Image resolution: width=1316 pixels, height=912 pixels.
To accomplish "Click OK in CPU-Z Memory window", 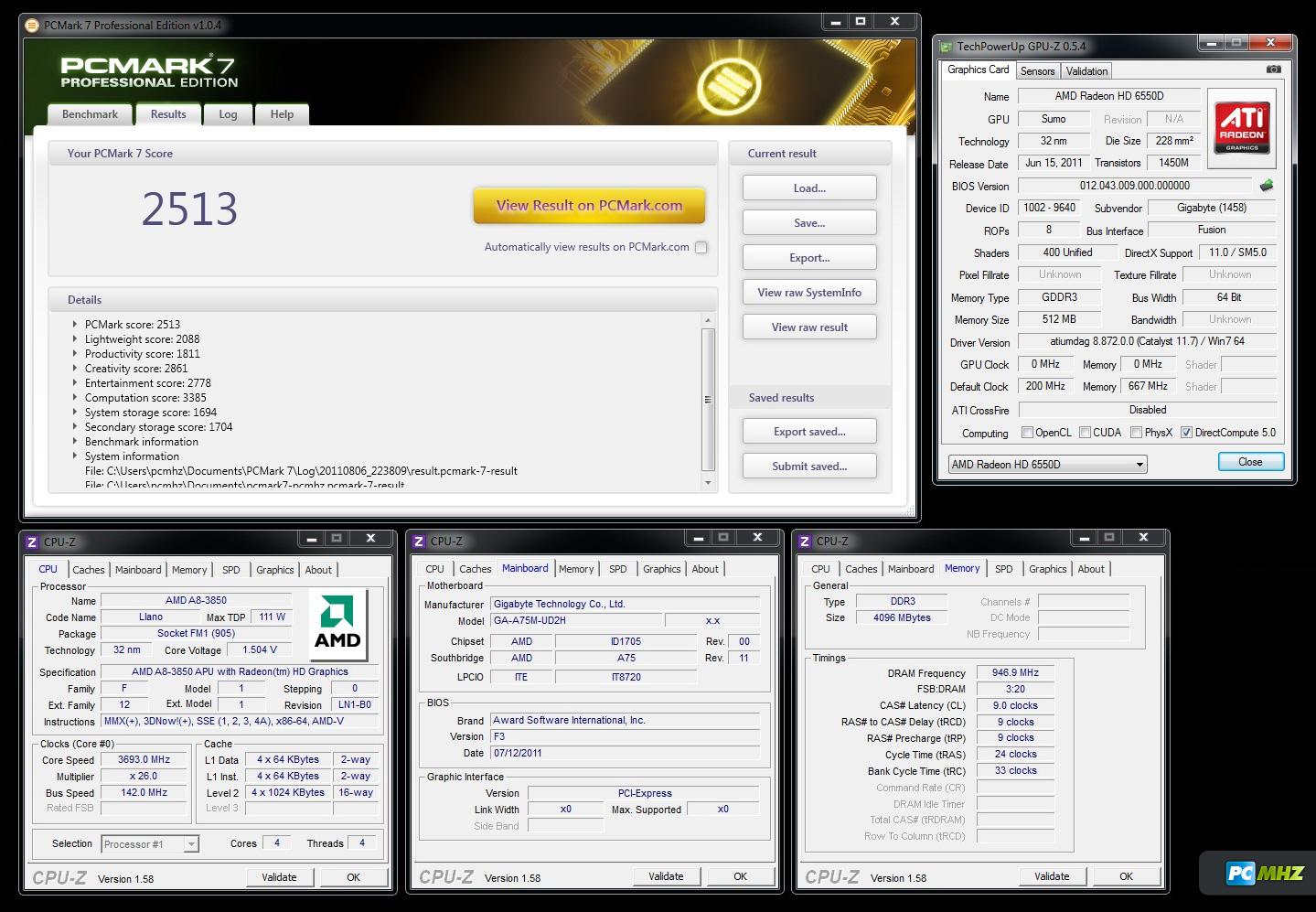I will [x=1127, y=876].
